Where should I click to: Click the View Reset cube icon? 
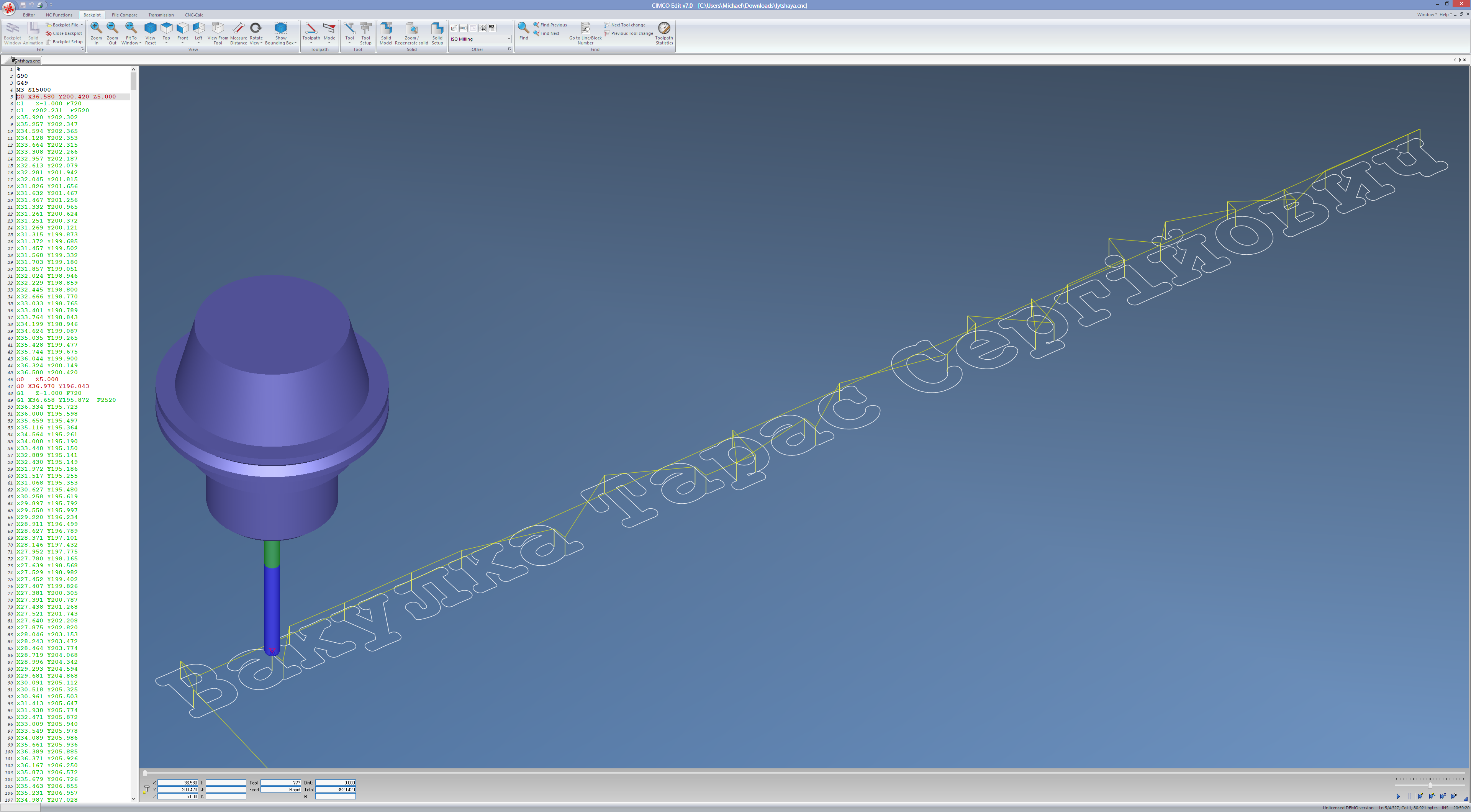150,29
